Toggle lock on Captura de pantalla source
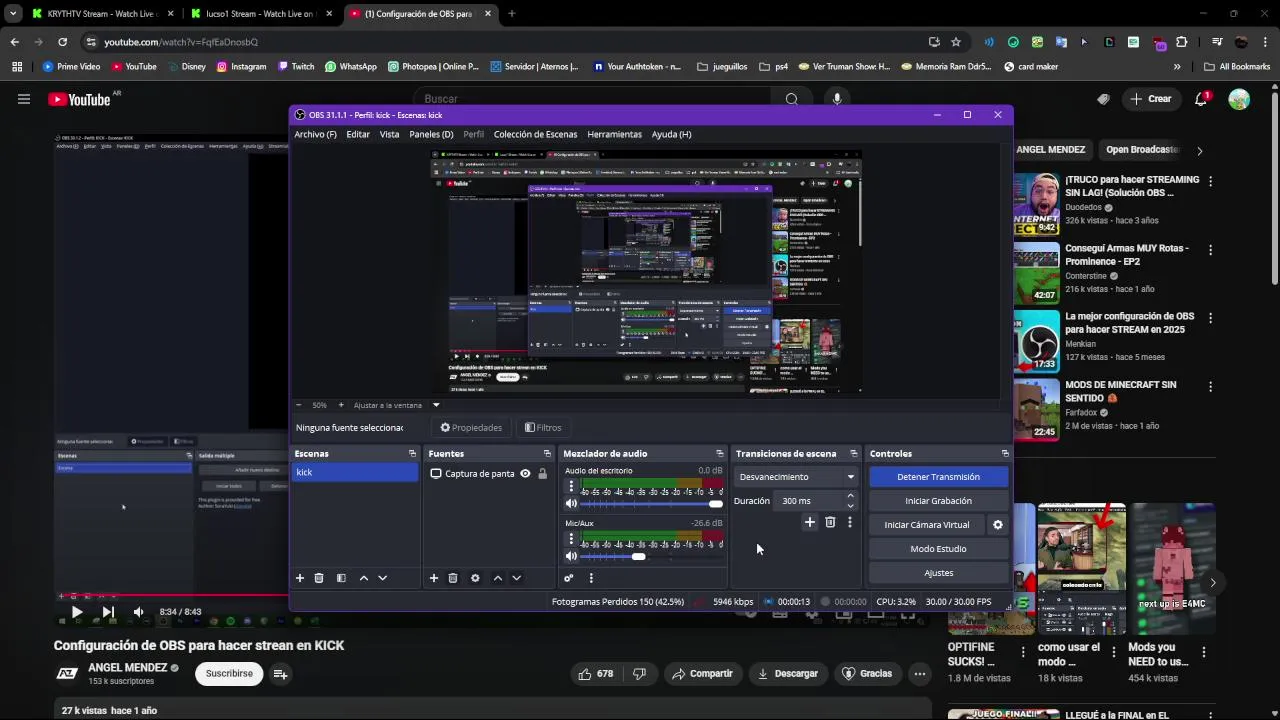The image size is (1280, 720). coord(542,474)
